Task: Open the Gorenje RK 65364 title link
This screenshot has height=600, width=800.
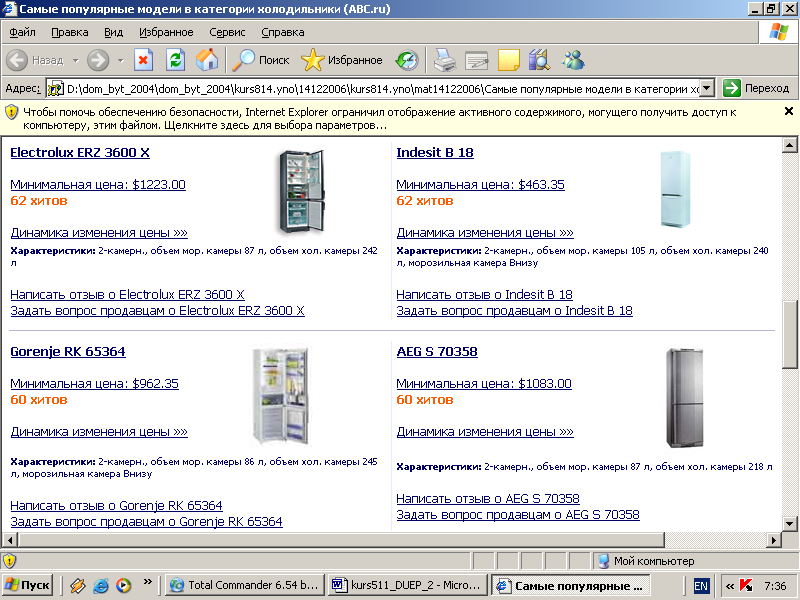Action: [x=68, y=352]
